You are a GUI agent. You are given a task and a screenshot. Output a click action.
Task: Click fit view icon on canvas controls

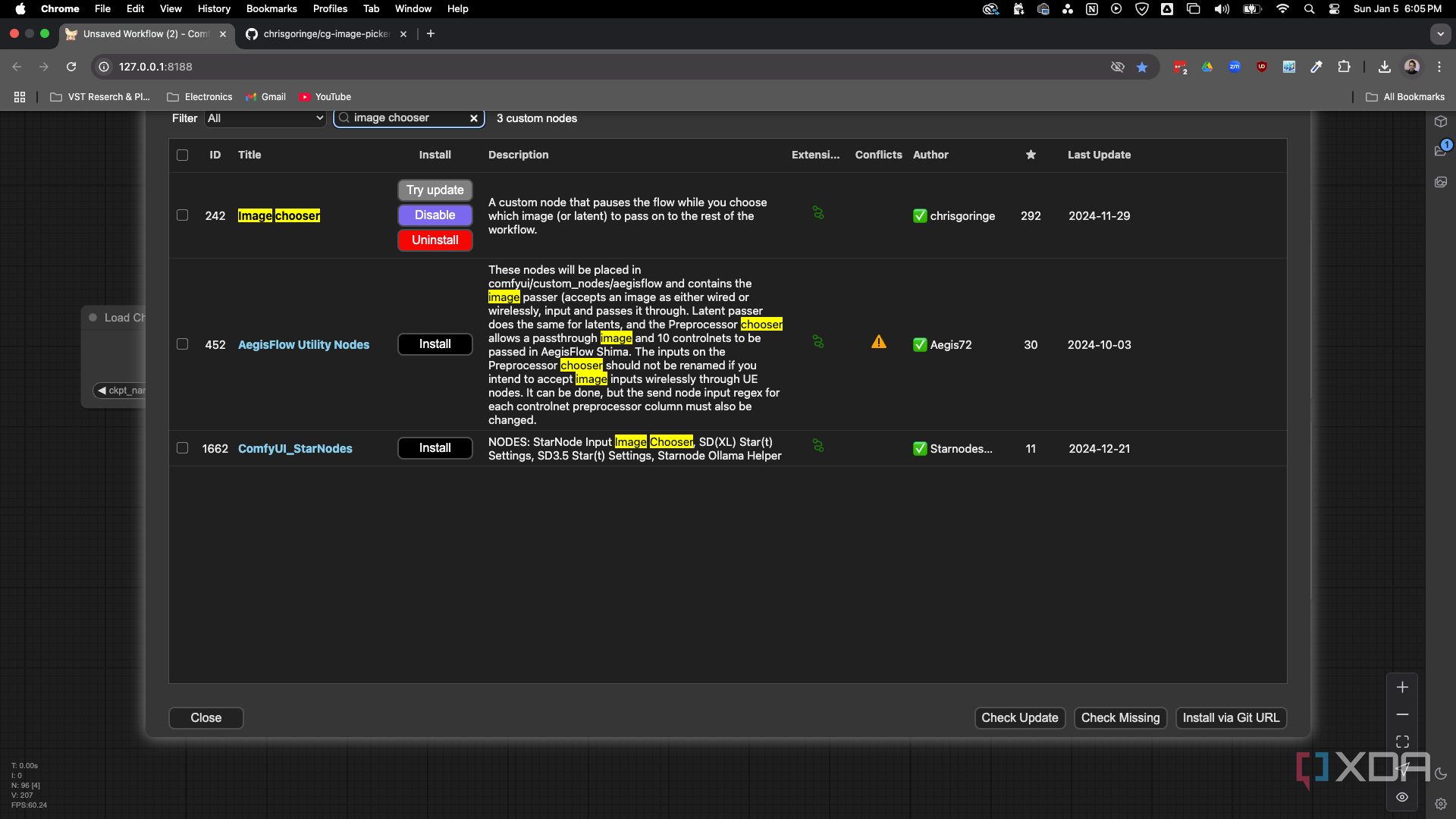(1402, 742)
